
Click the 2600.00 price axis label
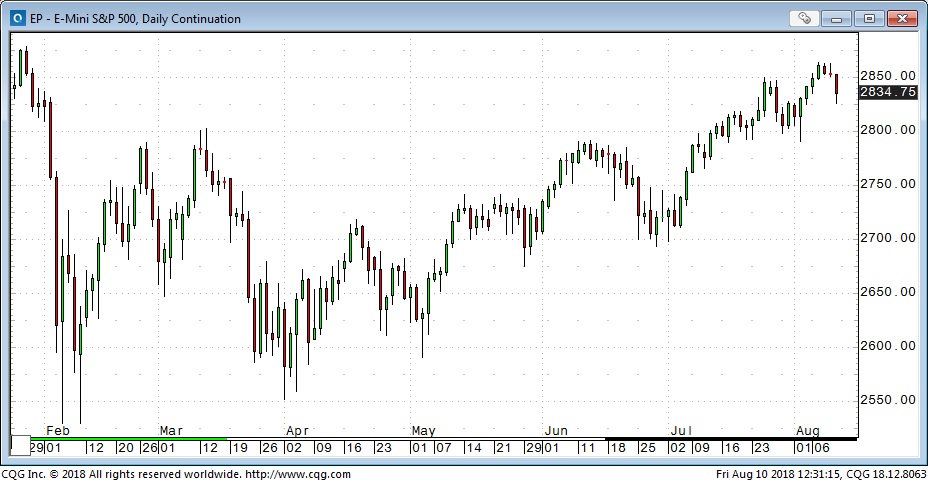click(x=888, y=346)
